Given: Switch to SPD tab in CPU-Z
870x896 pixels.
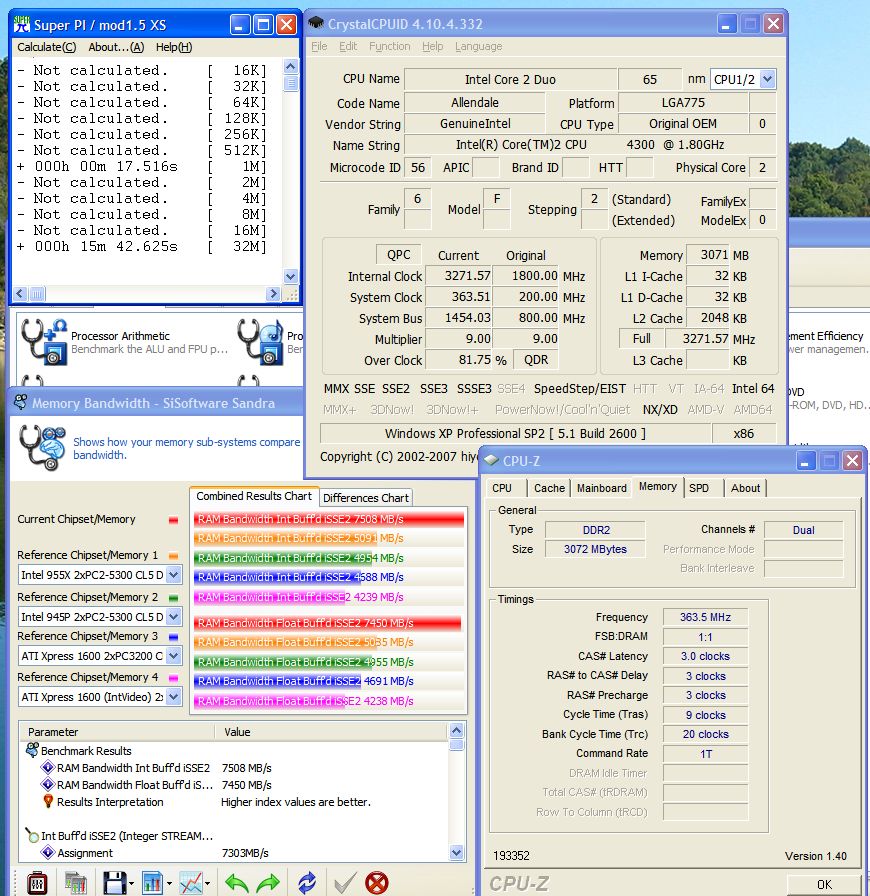Looking at the screenshot, I should (x=699, y=488).
